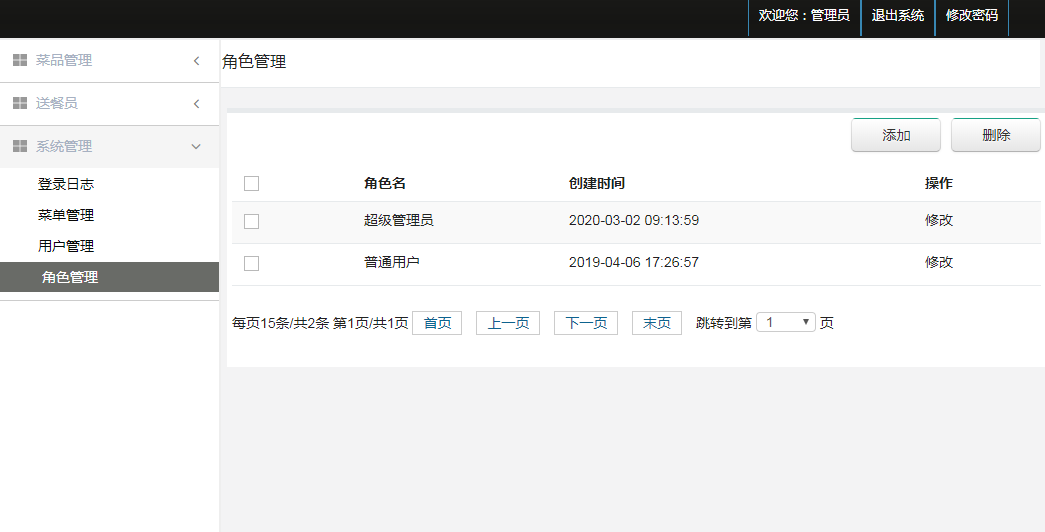
Task: Click the 超级管理员 role name cell
Action: click(x=399, y=221)
